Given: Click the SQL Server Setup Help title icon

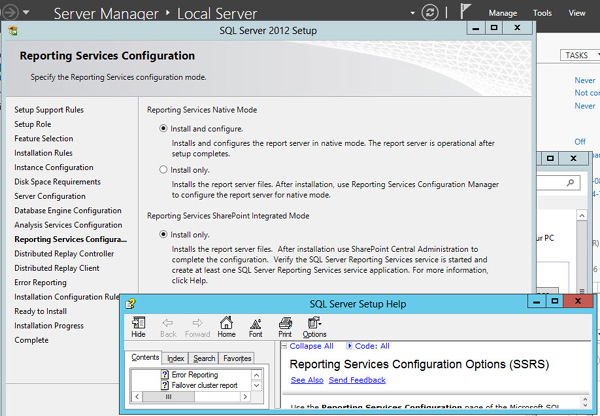Looking at the screenshot, I should point(130,303).
